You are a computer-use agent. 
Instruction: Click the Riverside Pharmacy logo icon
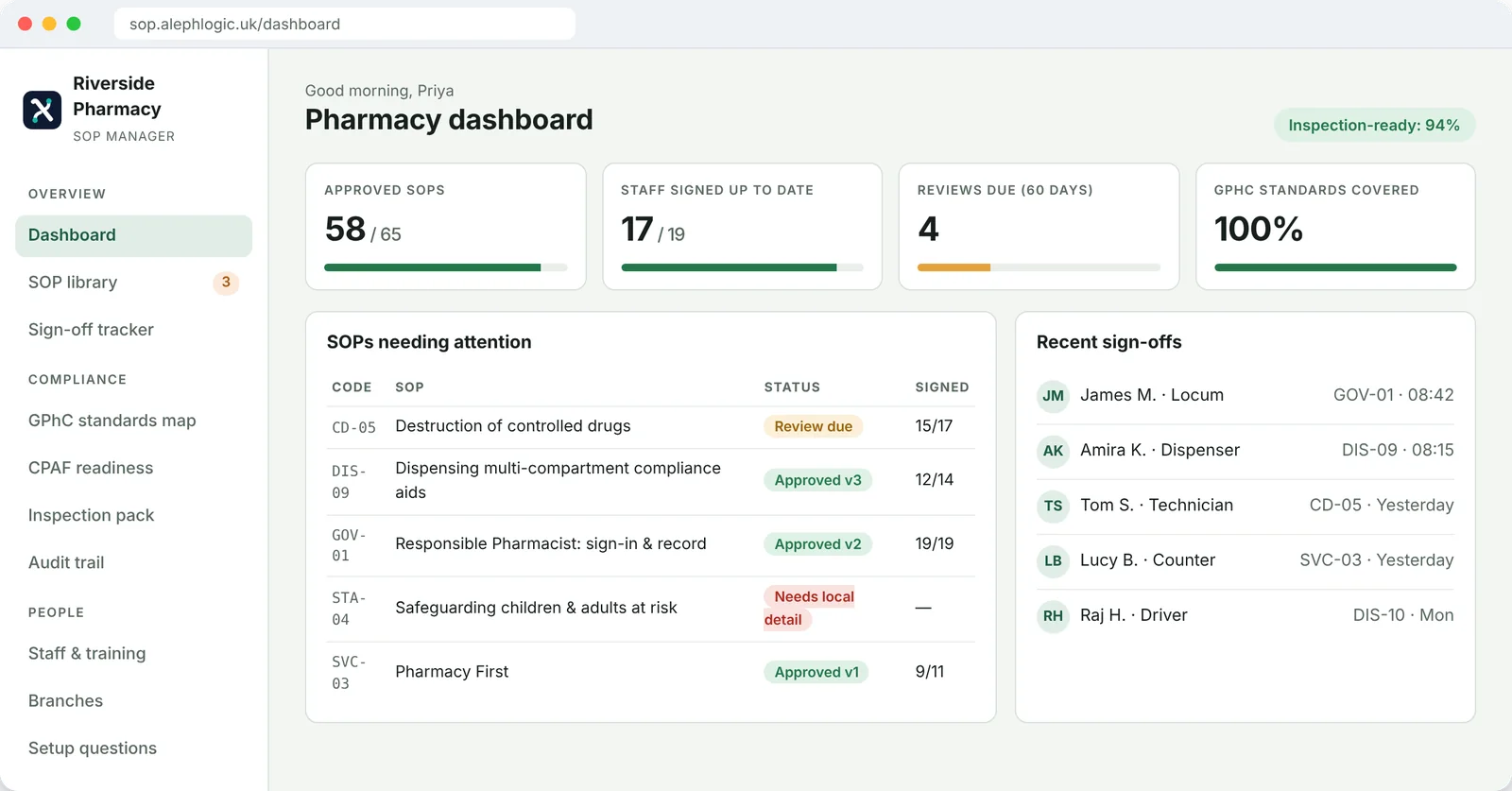point(43,110)
